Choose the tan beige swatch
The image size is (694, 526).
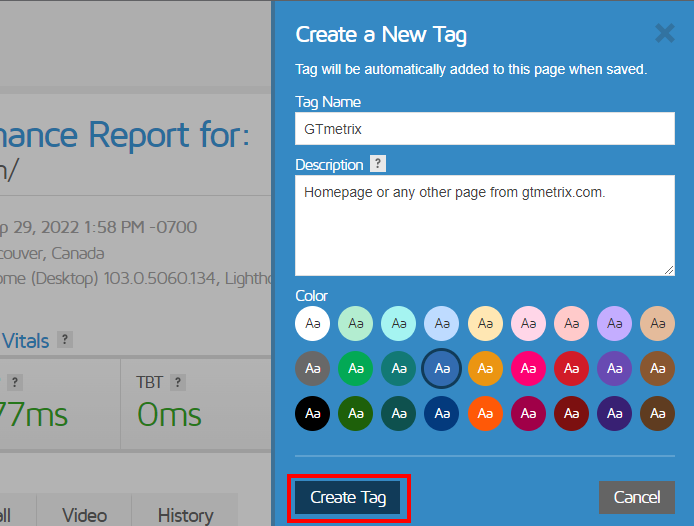pyautogui.click(x=657, y=323)
